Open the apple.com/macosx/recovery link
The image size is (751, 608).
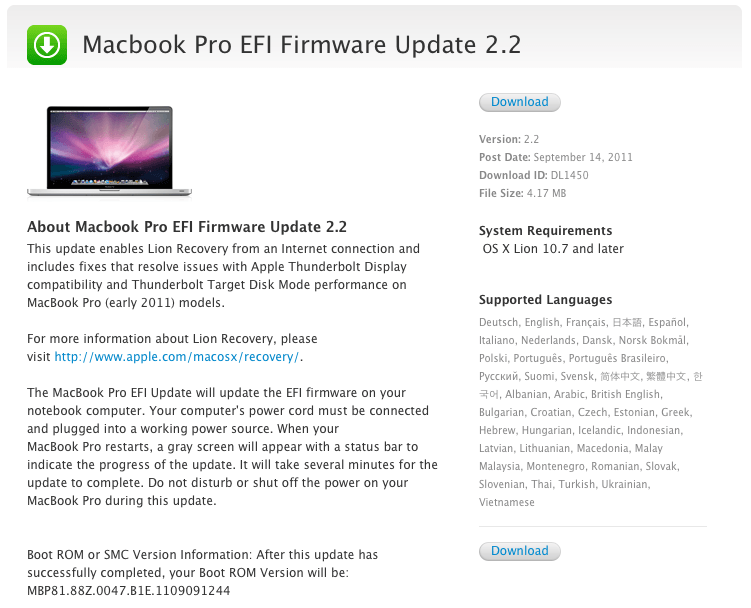(x=177, y=357)
